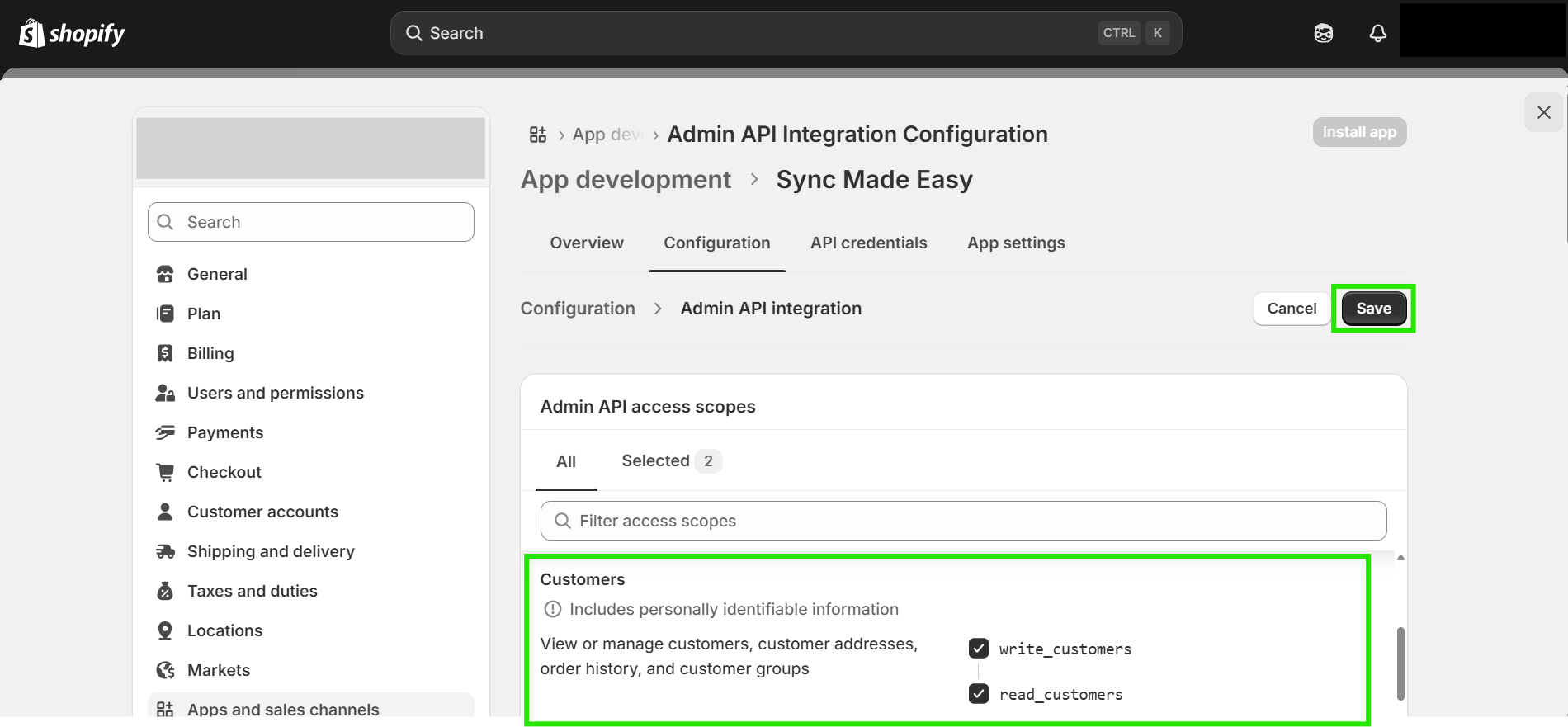Open the Overview tab
1568x727 pixels.
(x=587, y=243)
